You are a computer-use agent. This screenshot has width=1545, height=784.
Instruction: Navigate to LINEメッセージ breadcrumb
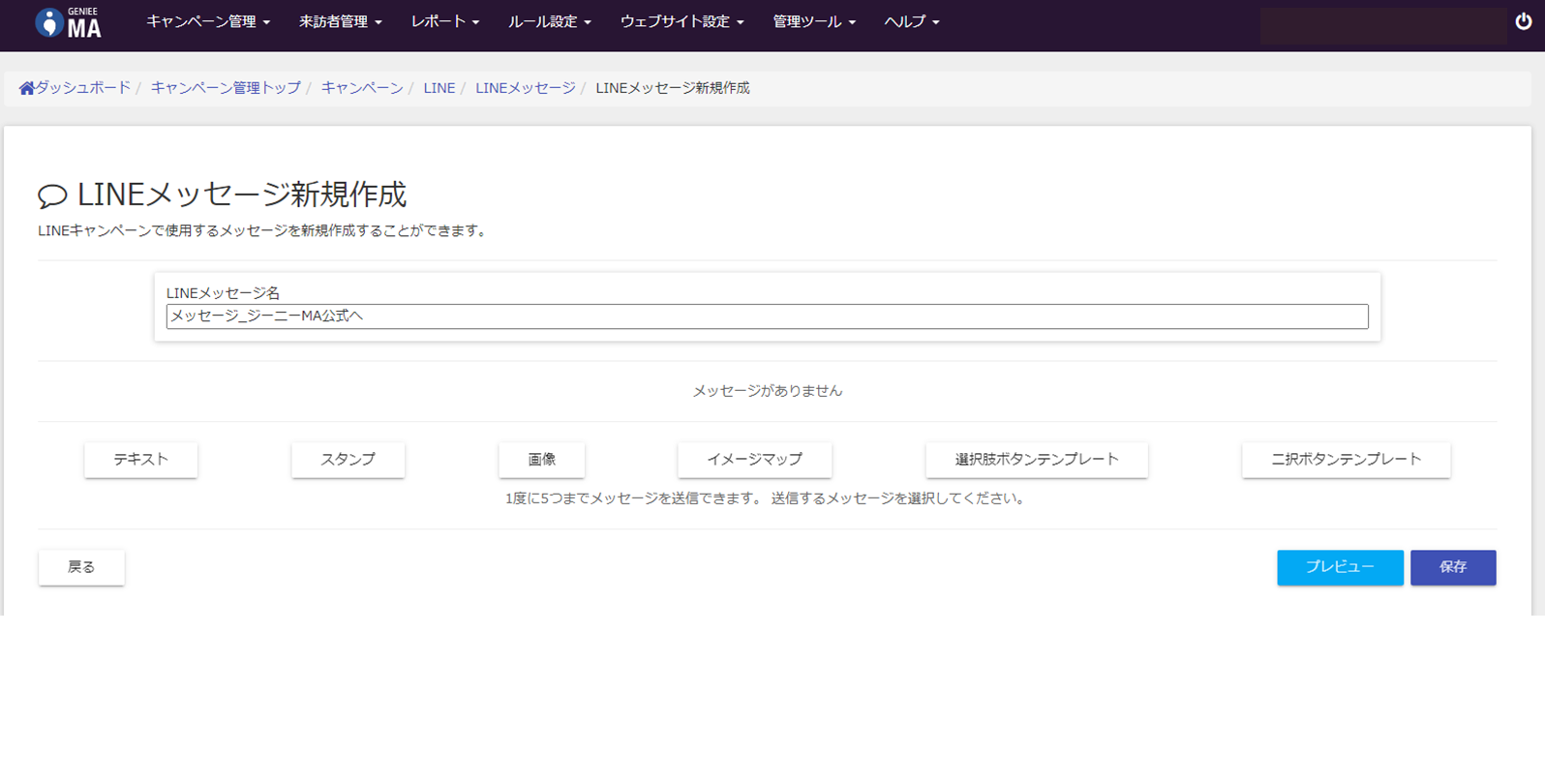(526, 88)
